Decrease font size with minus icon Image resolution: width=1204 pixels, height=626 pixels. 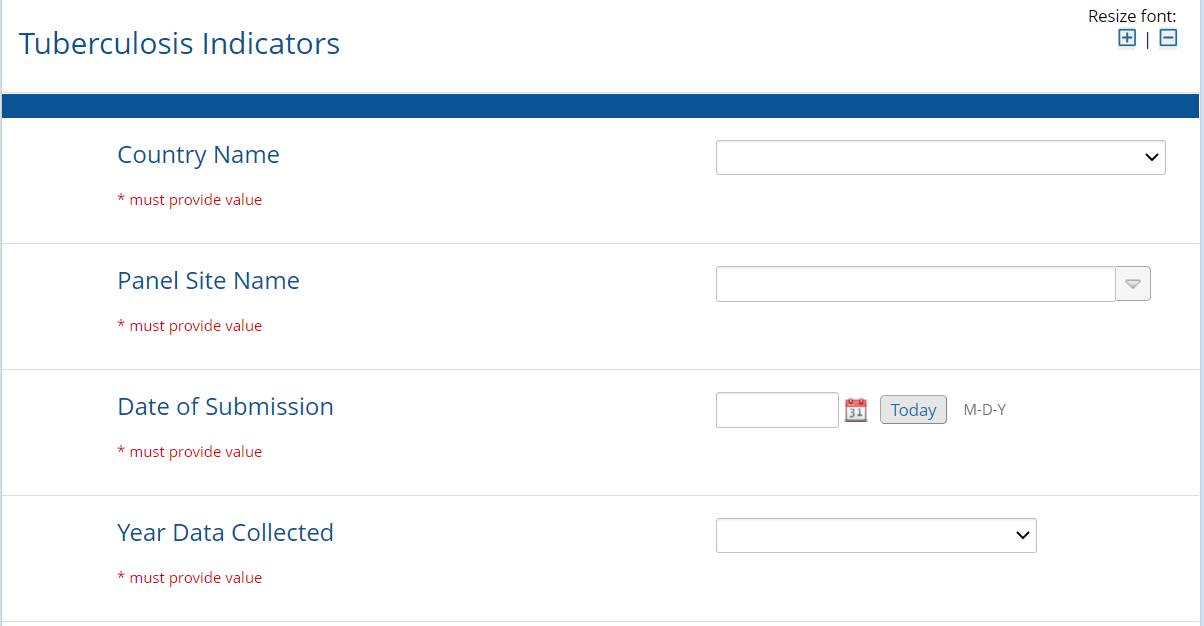[x=1167, y=38]
